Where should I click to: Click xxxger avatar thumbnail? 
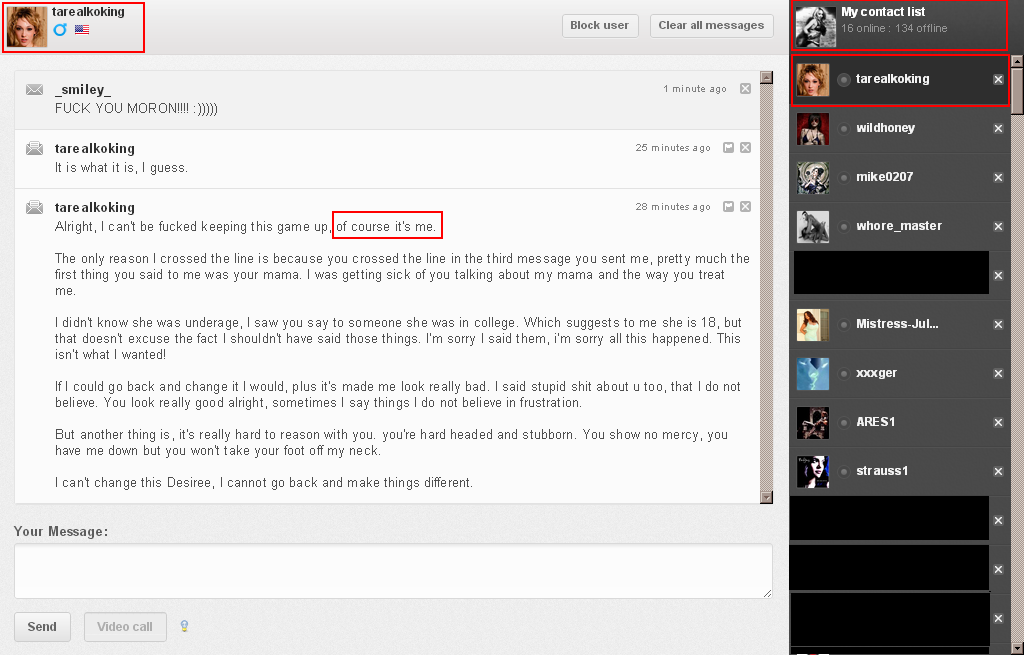813,374
